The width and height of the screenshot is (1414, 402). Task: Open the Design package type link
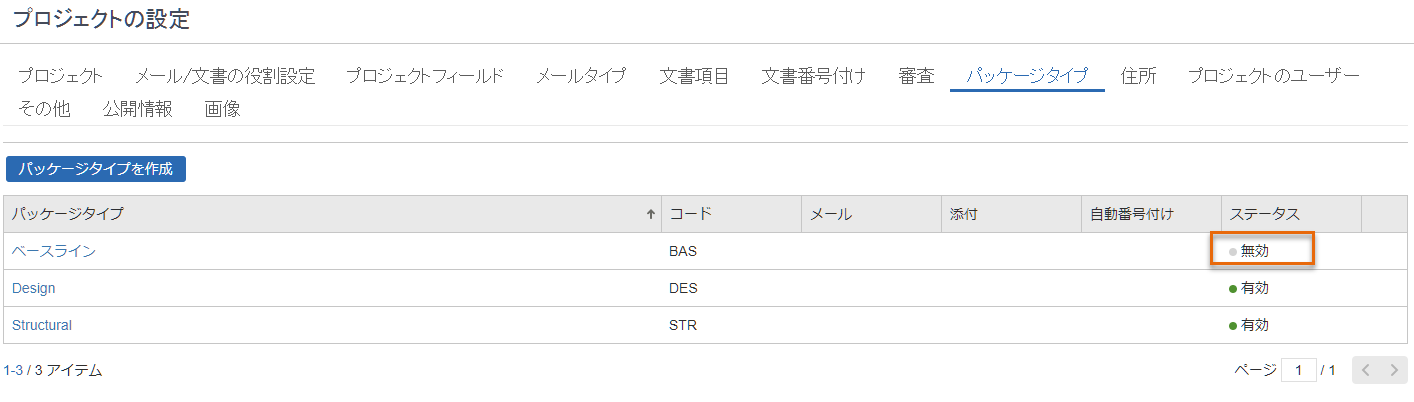(33, 288)
